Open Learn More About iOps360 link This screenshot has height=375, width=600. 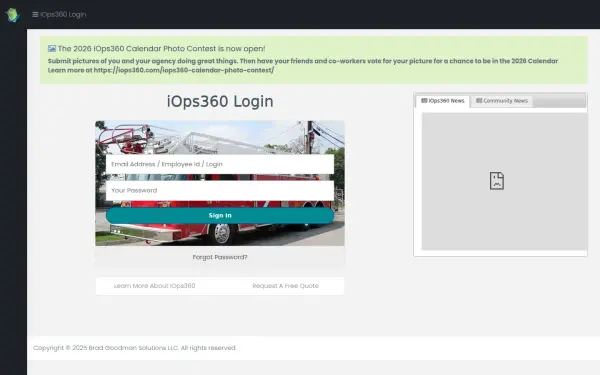point(155,286)
